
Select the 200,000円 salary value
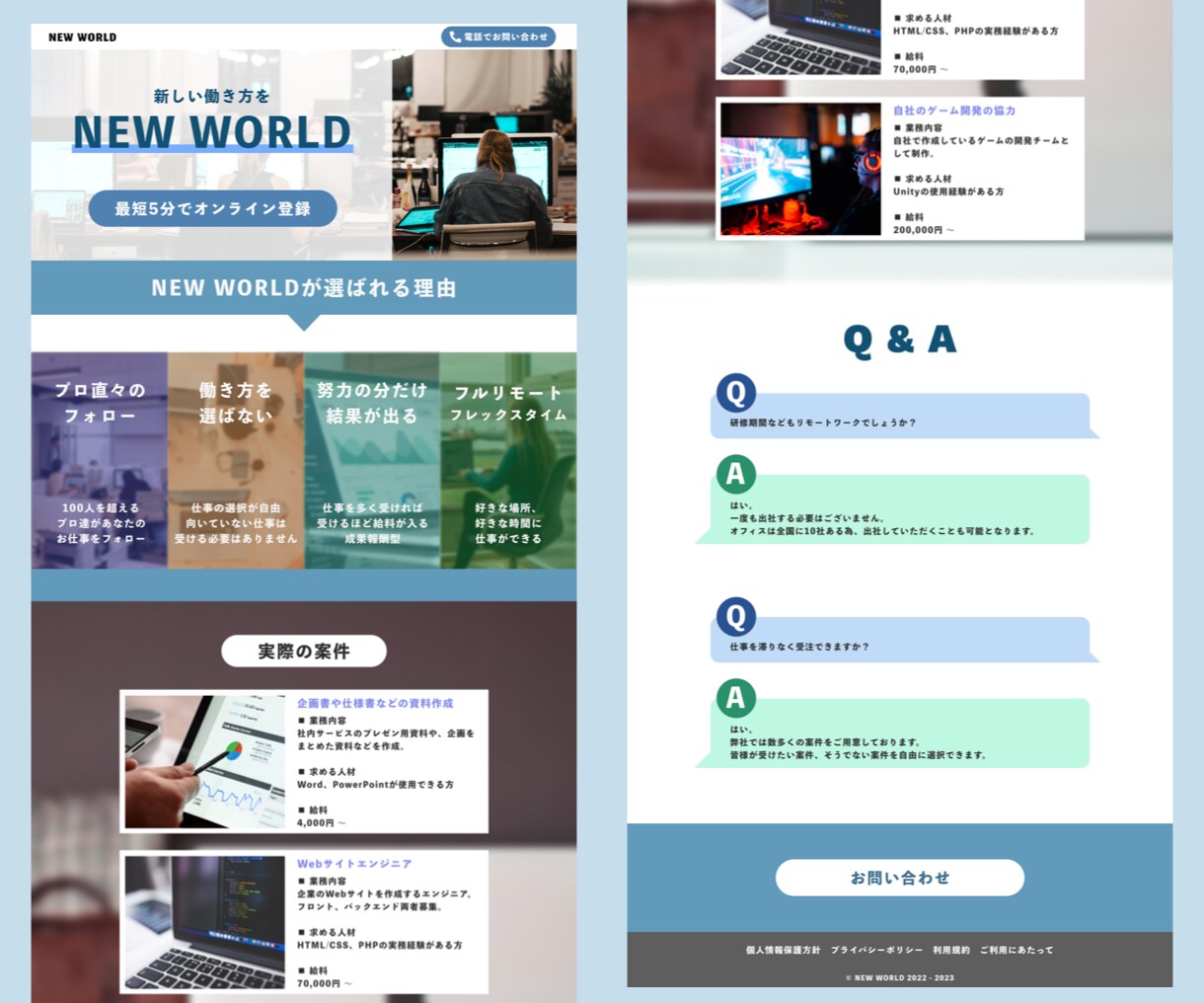coord(924,229)
